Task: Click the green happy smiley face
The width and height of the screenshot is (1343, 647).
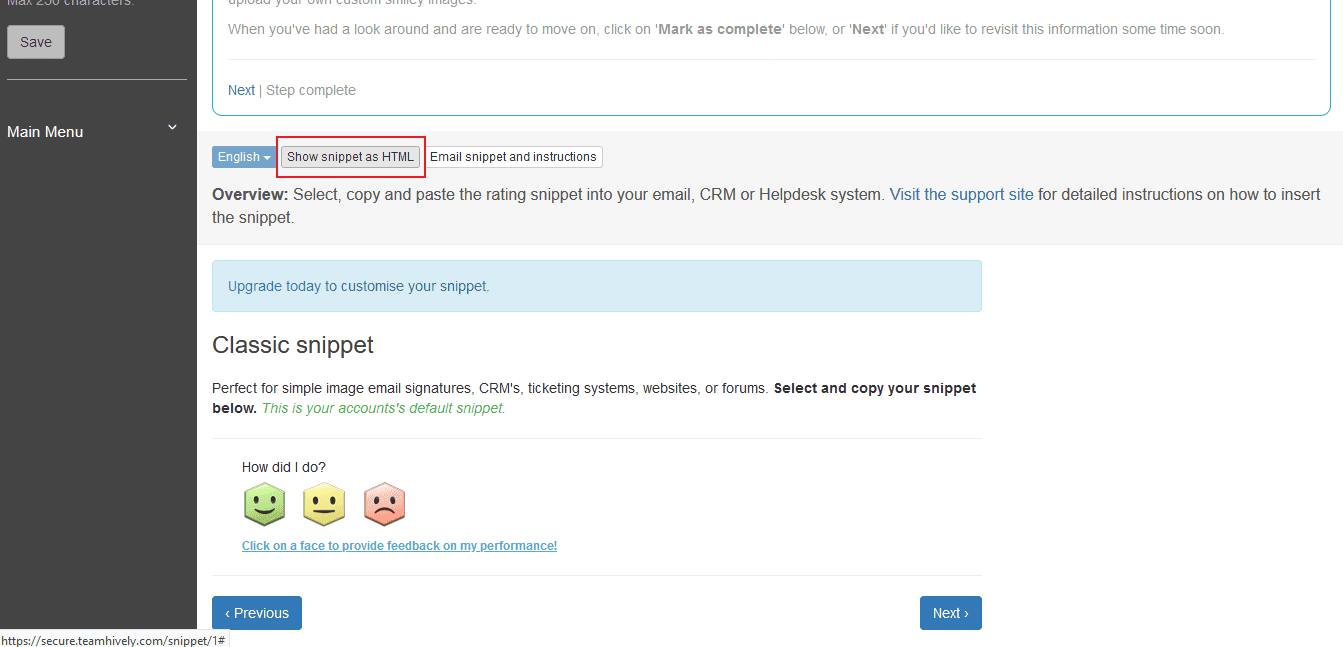Action: click(x=265, y=504)
